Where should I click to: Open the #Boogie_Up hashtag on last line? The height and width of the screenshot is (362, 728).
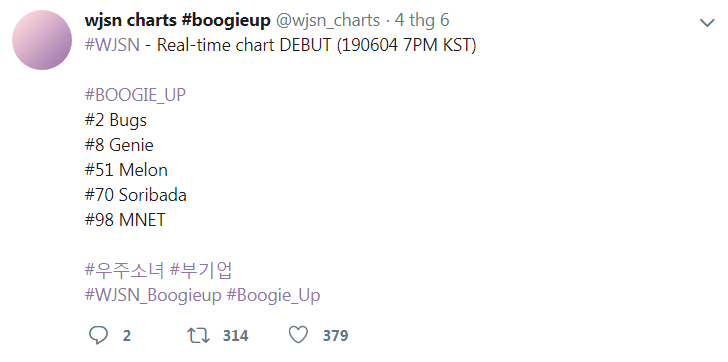click(x=273, y=296)
